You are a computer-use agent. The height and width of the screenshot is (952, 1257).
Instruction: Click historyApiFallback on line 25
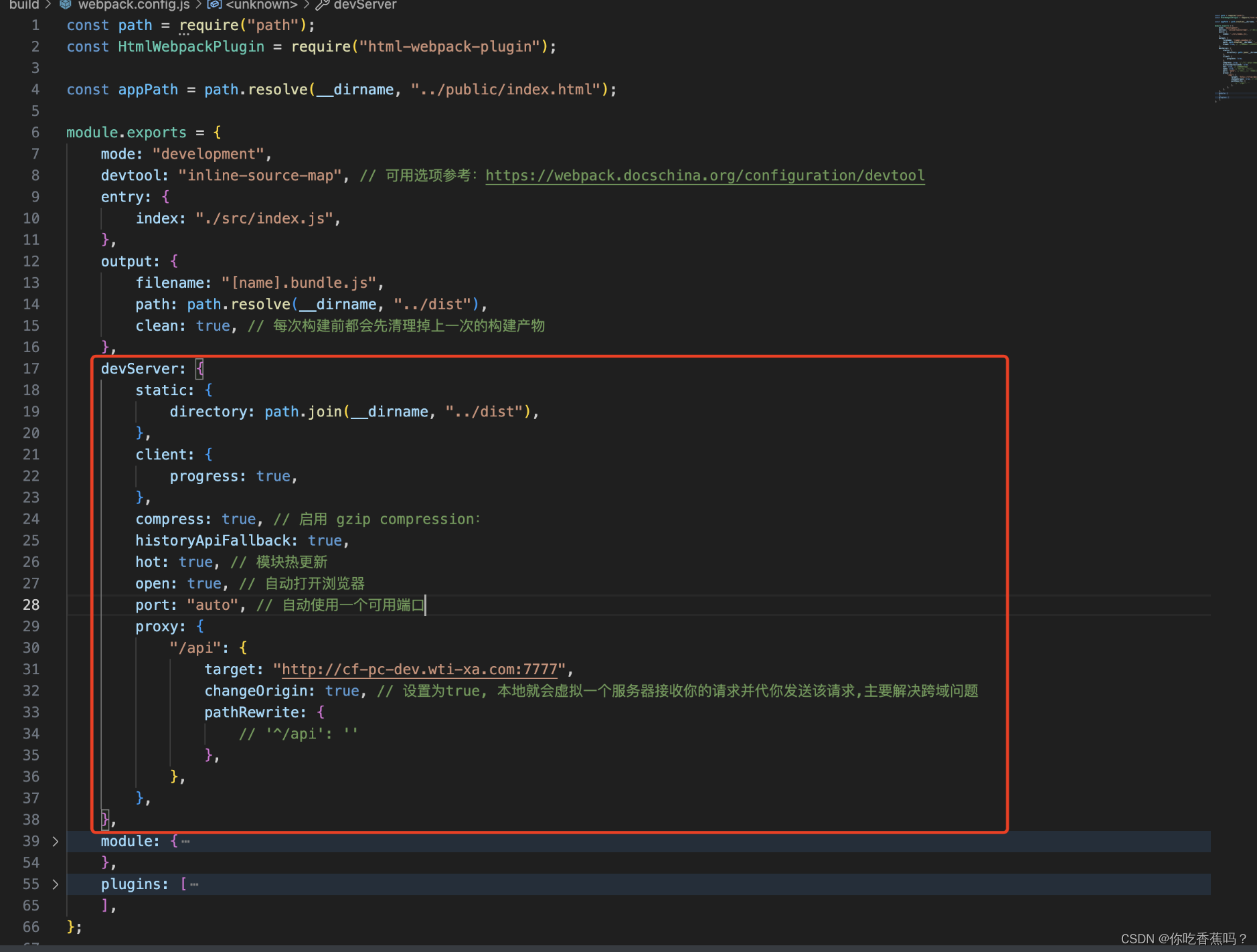(213, 541)
